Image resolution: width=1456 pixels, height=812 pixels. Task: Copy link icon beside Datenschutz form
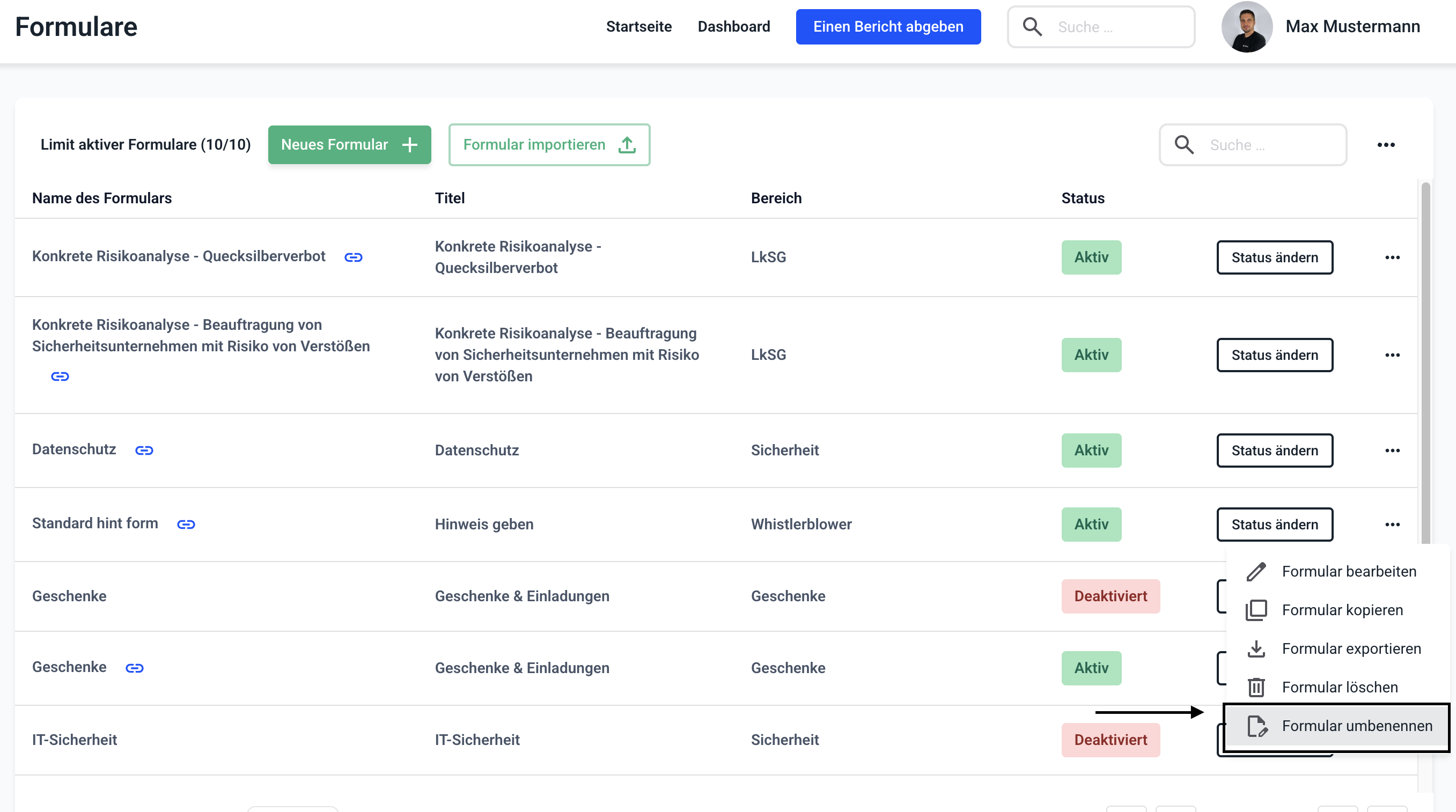(144, 451)
